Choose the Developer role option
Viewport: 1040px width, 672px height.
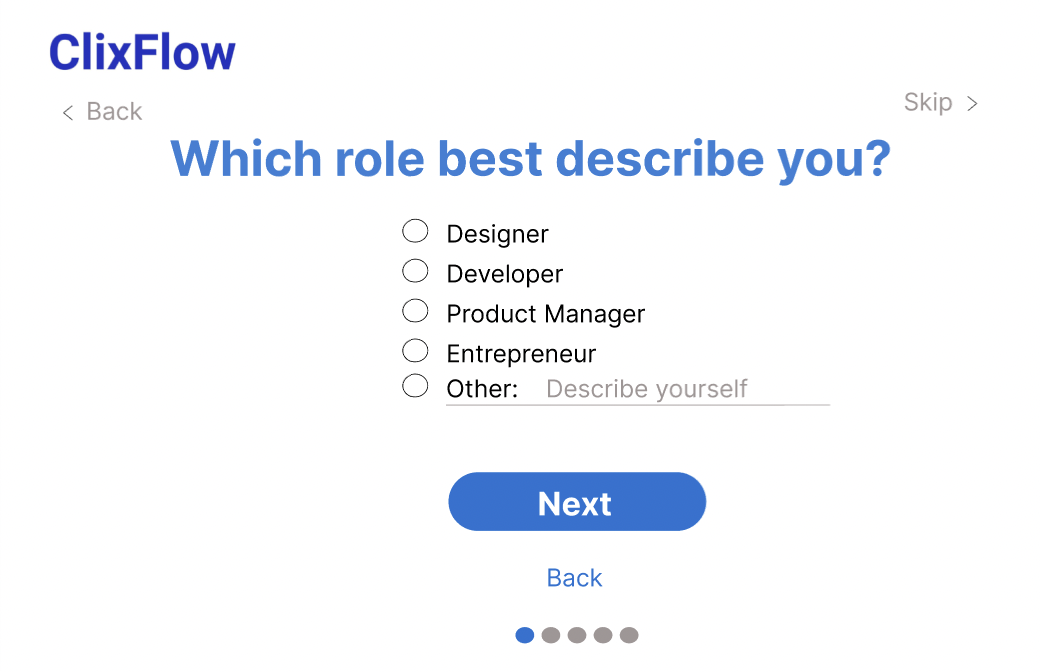point(415,271)
